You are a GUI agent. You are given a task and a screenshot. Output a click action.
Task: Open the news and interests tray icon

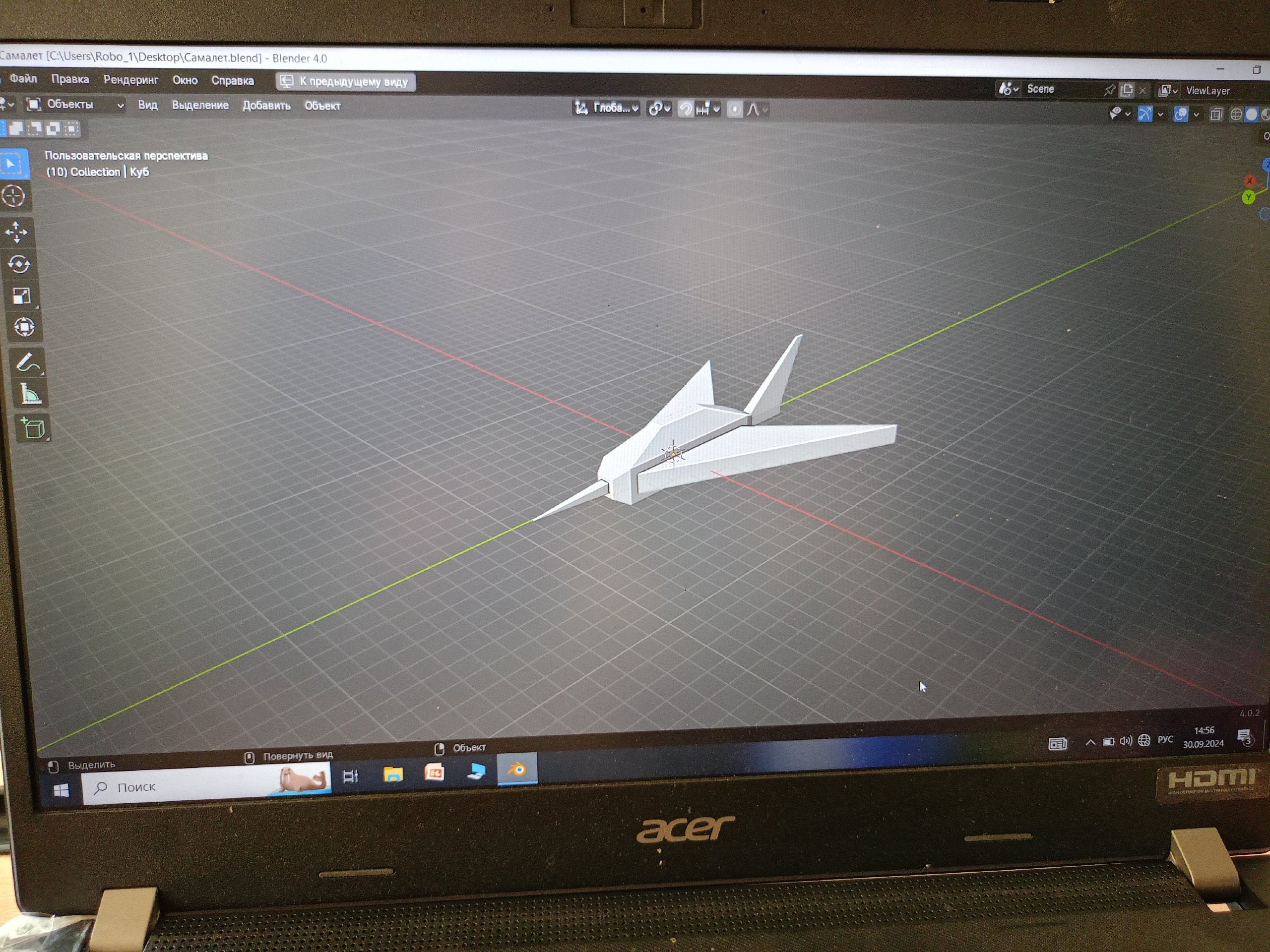1058,744
